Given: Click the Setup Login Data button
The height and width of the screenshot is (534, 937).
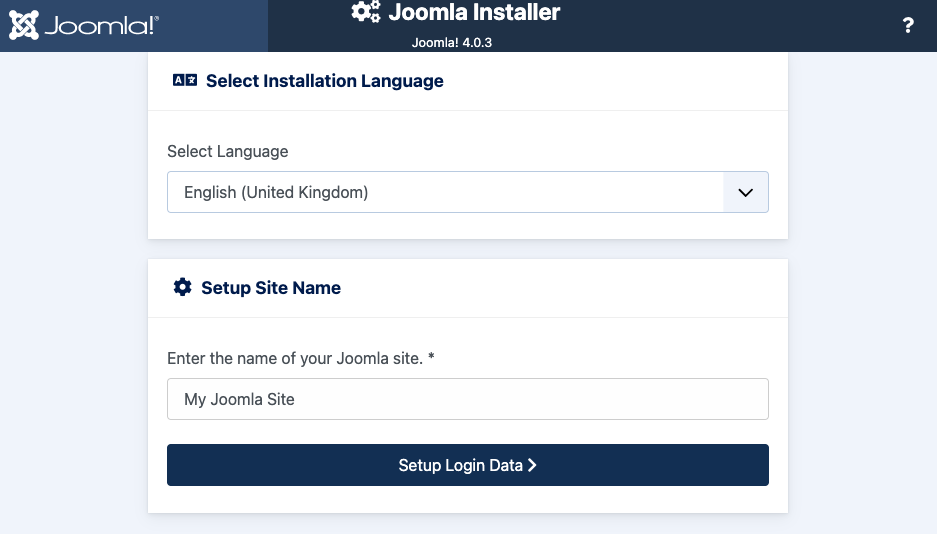Looking at the screenshot, I should (x=467, y=465).
